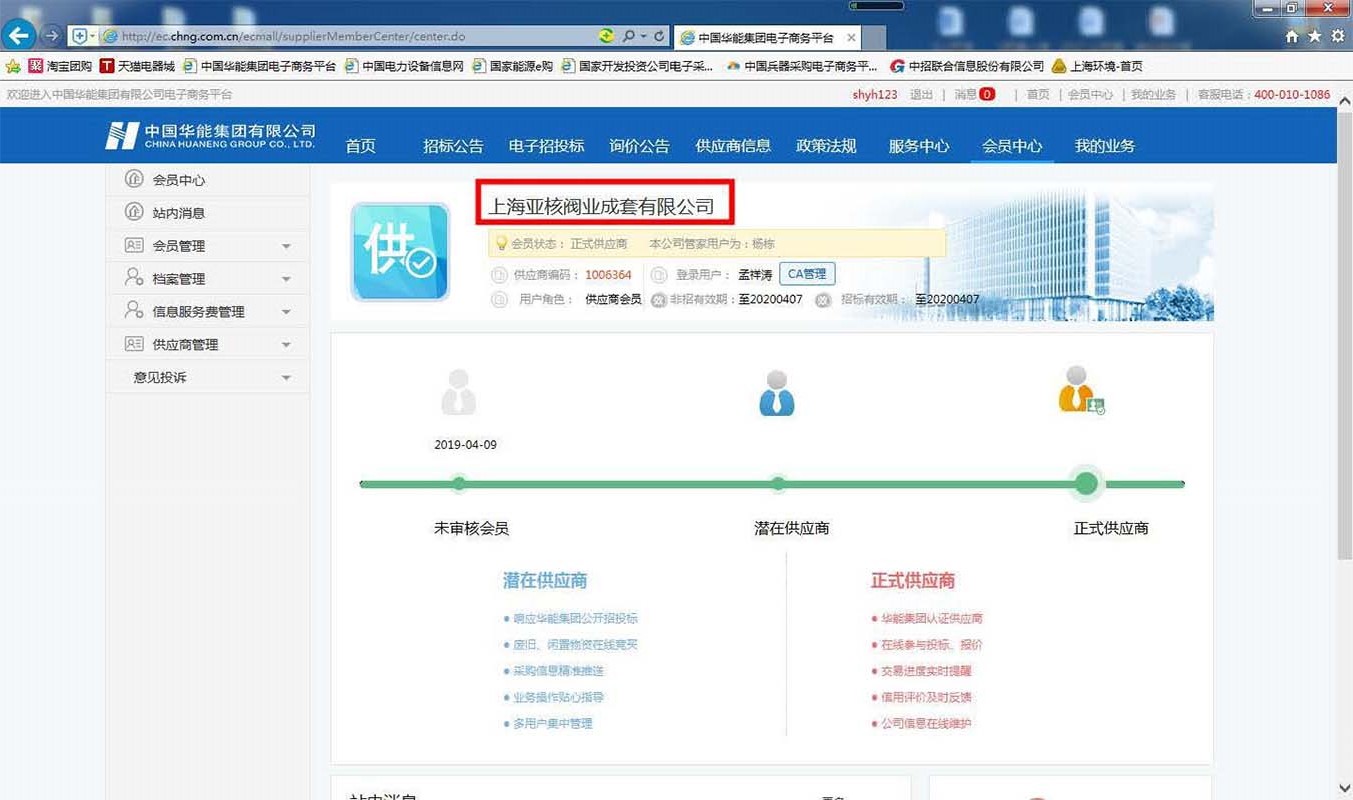Open the browser Tools gear icon
The width and height of the screenshot is (1353, 800).
coord(1338,36)
